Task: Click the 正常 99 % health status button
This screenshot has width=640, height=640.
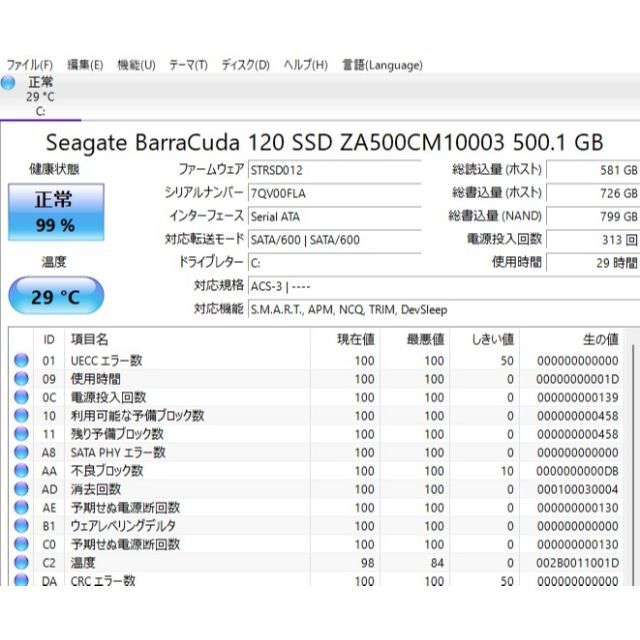Action: (x=56, y=212)
